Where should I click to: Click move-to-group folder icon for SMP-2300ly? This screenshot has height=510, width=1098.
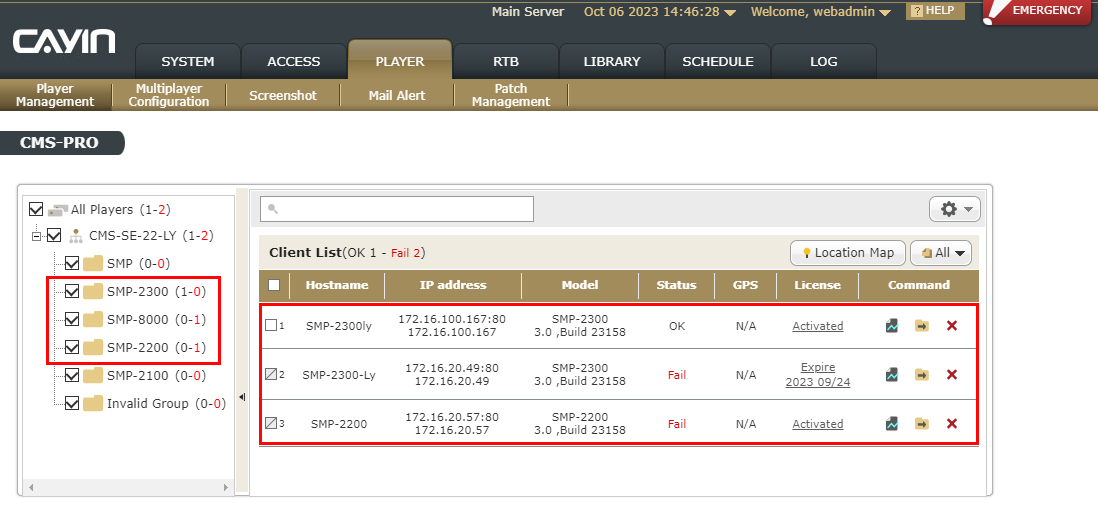[x=922, y=326]
